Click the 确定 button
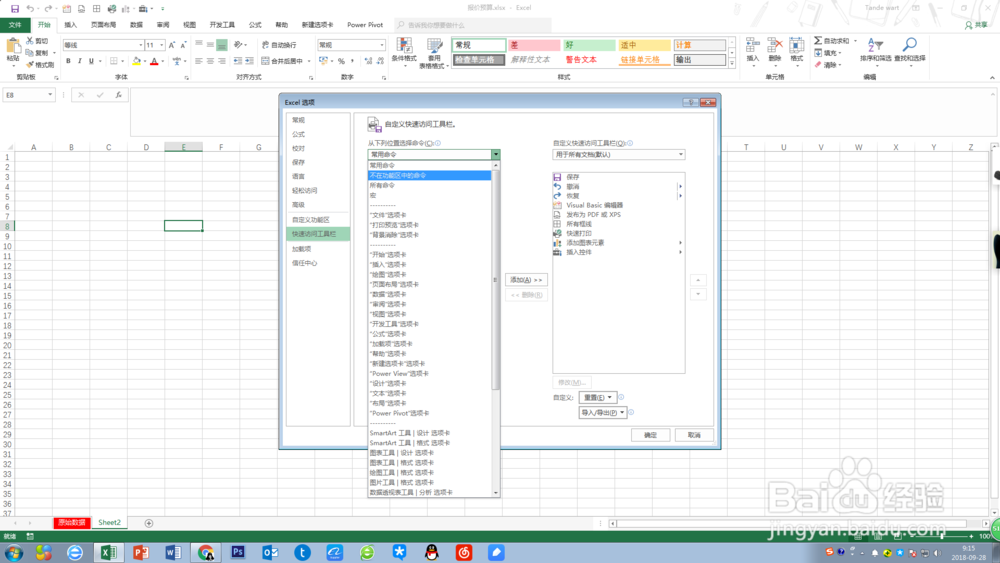Screen dimensions: 1000x563 pos(650,435)
